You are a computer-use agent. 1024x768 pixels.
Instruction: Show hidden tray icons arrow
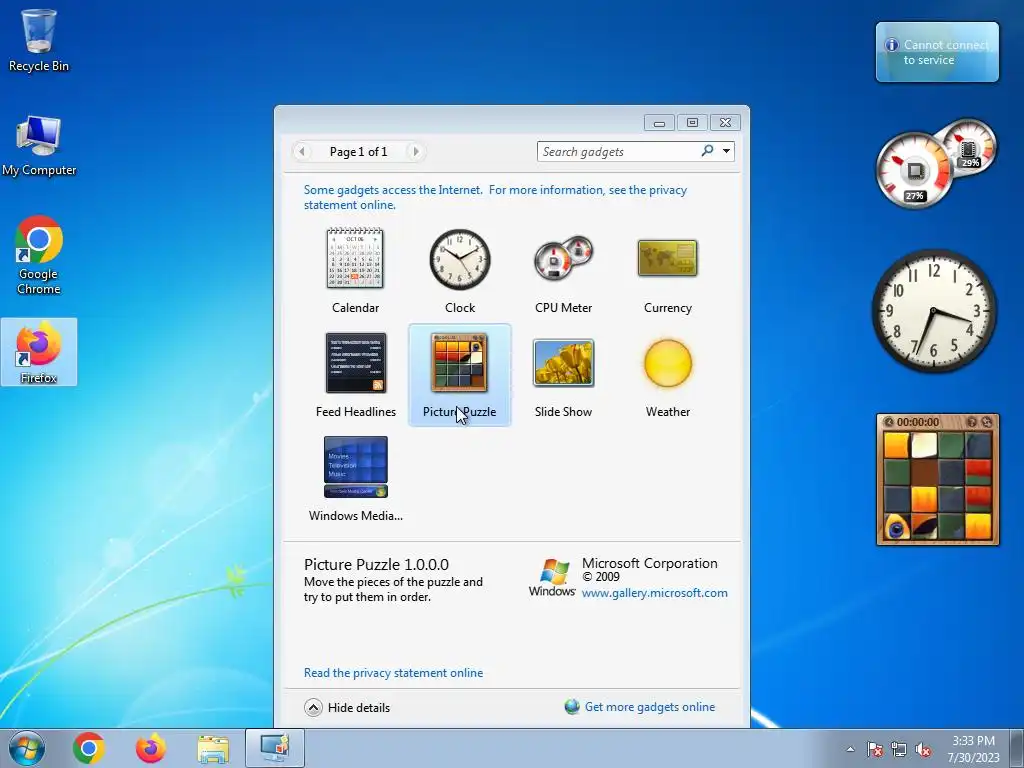(x=850, y=749)
